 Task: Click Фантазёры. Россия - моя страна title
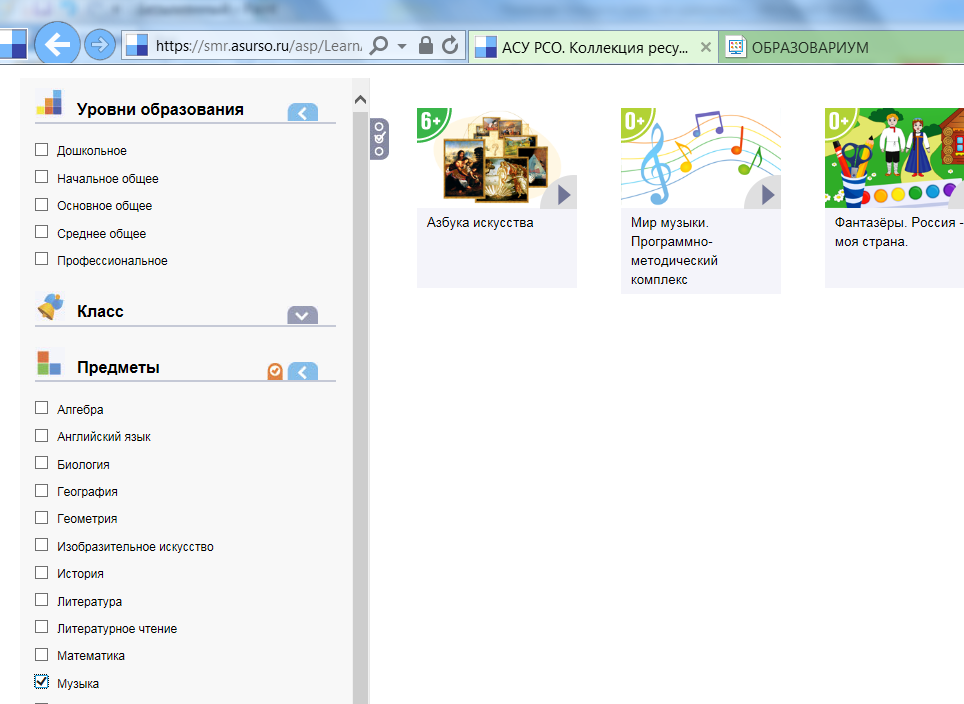[x=899, y=232]
